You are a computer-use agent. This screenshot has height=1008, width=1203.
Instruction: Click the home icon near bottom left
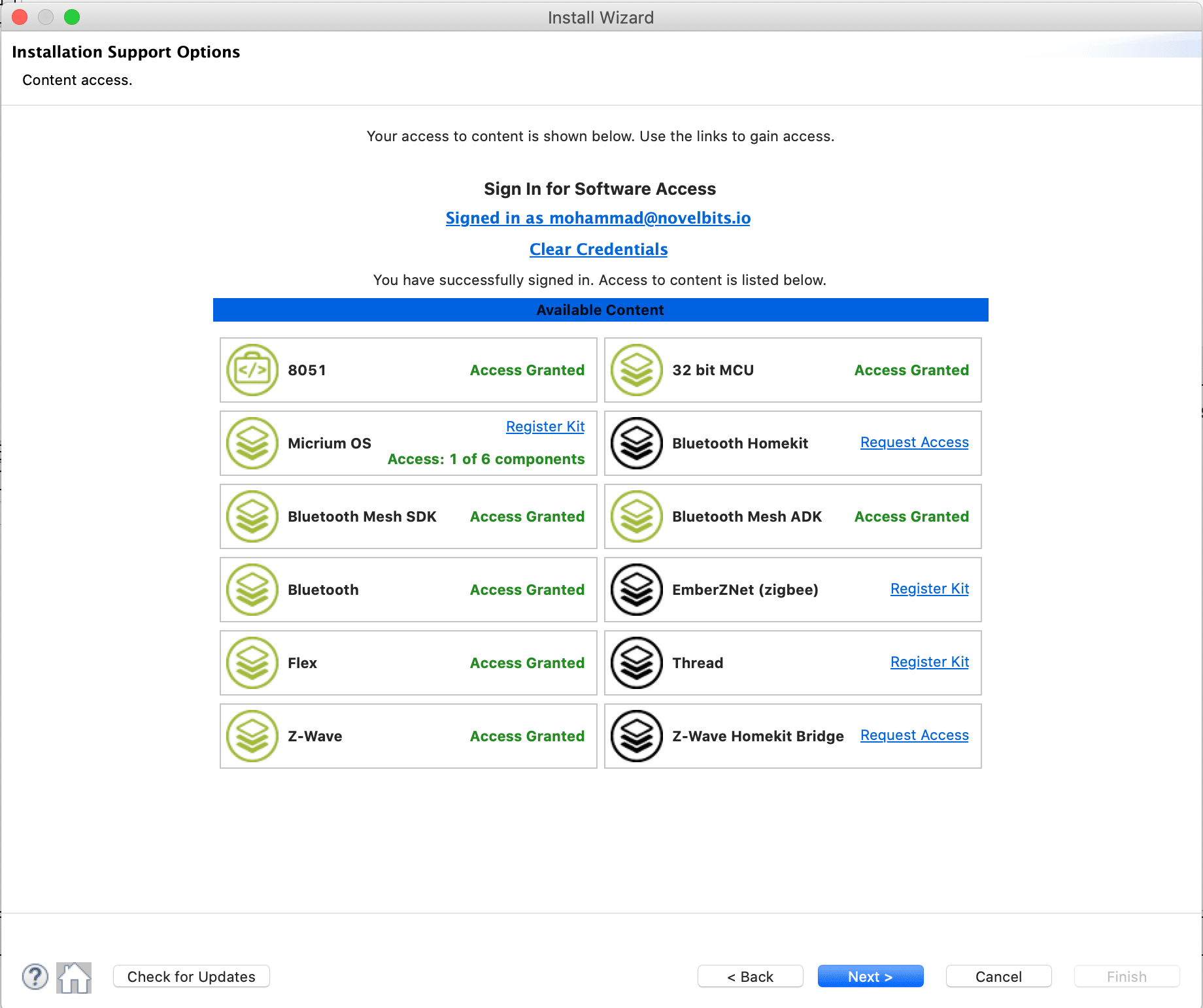click(73, 977)
